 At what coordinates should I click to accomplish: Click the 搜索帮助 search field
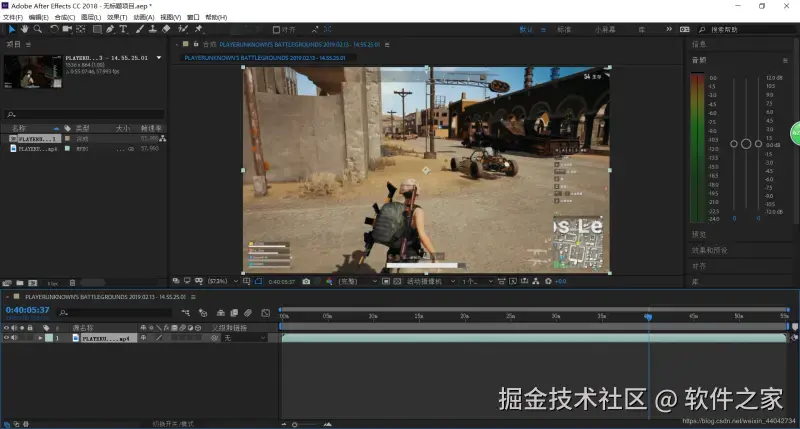tap(745, 30)
